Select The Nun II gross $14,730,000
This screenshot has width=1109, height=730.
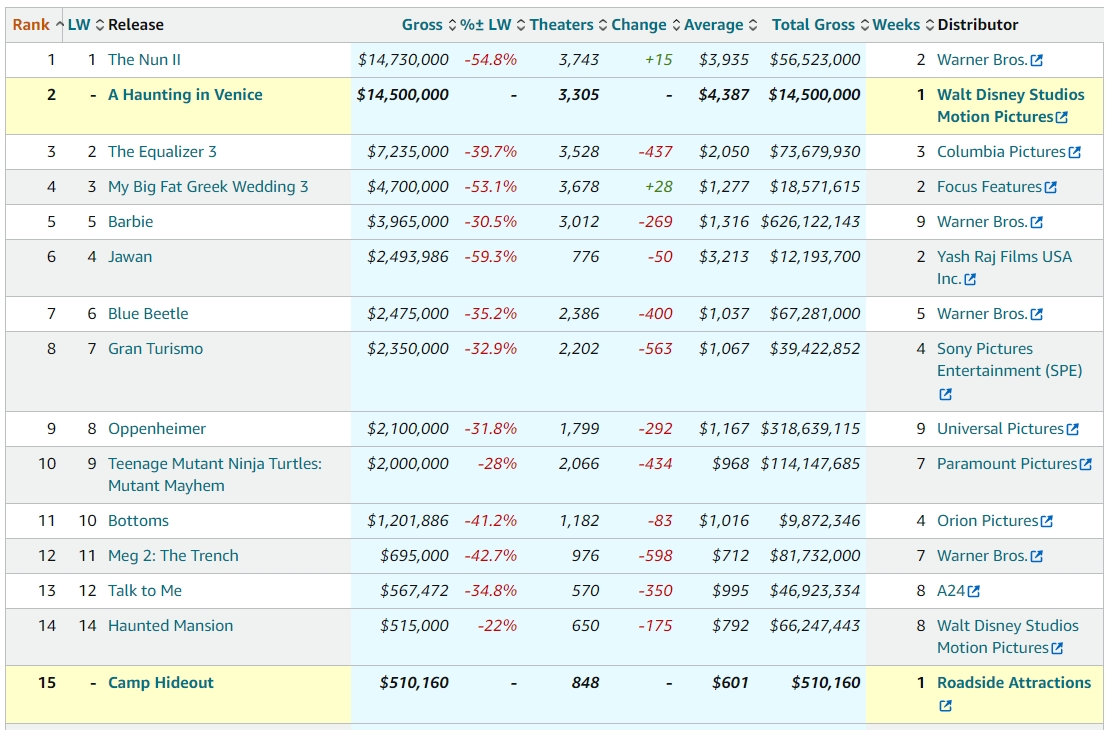click(403, 60)
